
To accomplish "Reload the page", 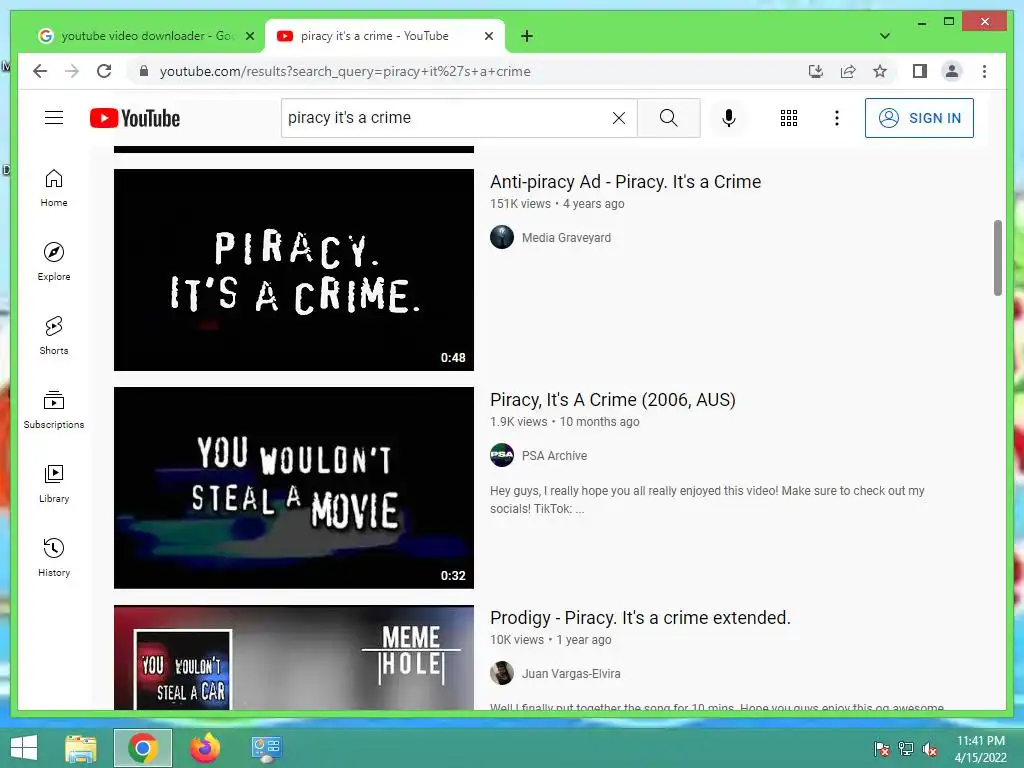I will [x=104, y=71].
